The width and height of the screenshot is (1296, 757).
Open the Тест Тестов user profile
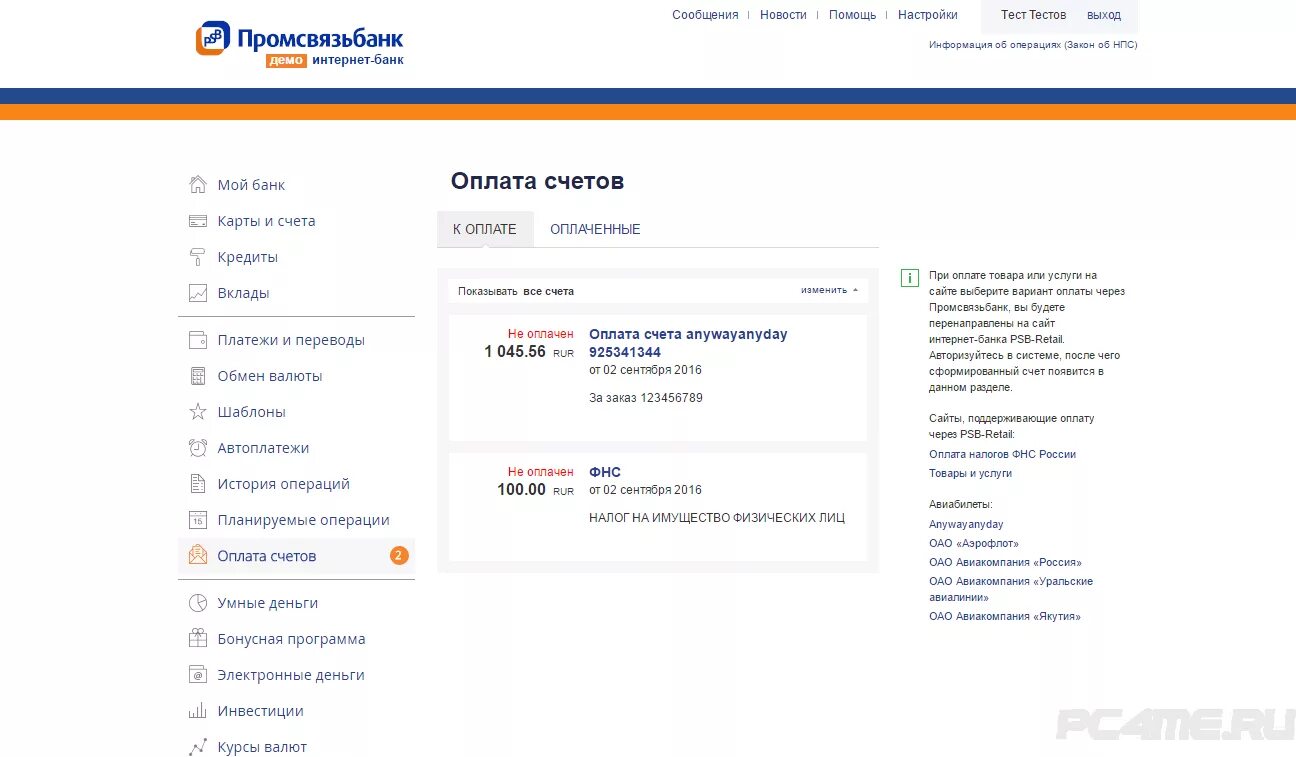(x=1033, y=15)
